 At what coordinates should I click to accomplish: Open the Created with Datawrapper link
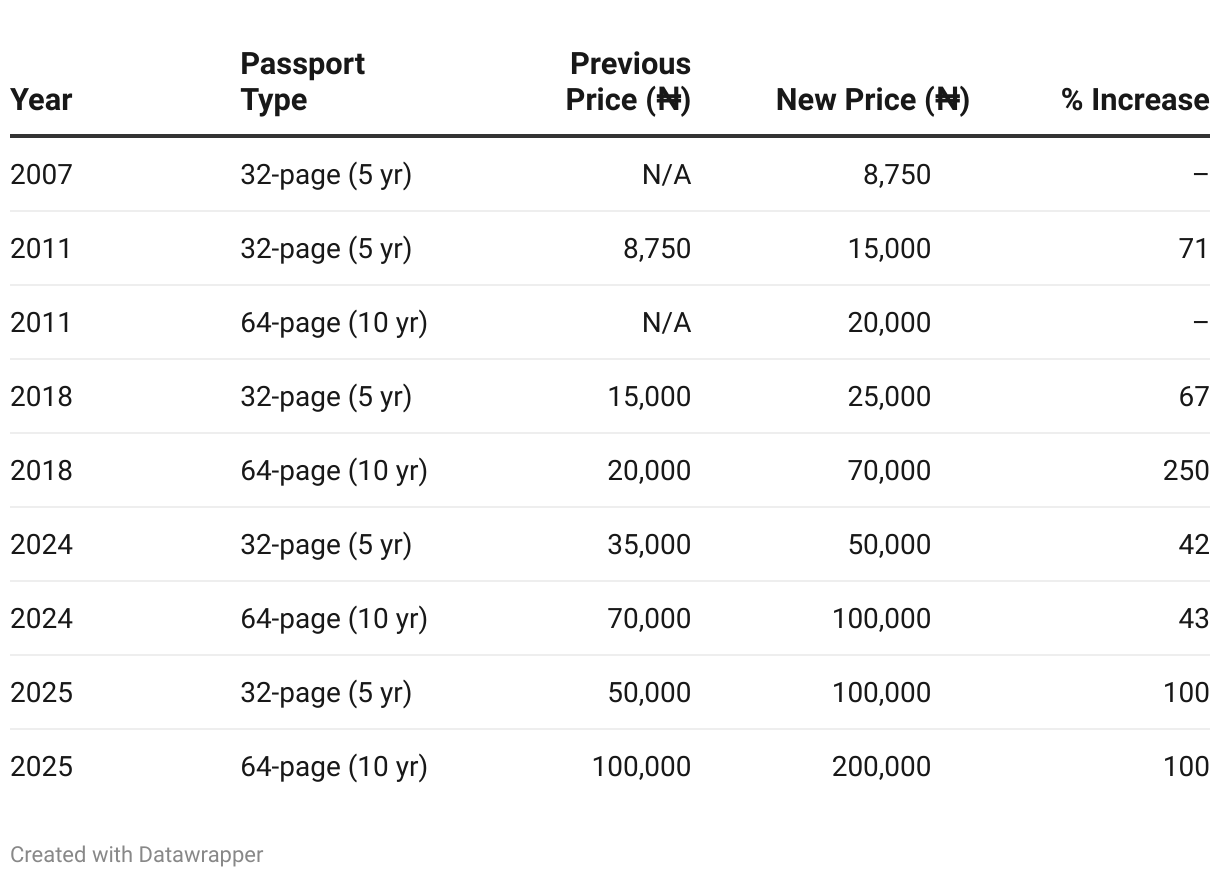pyautogui.click(x=137, y=855)
